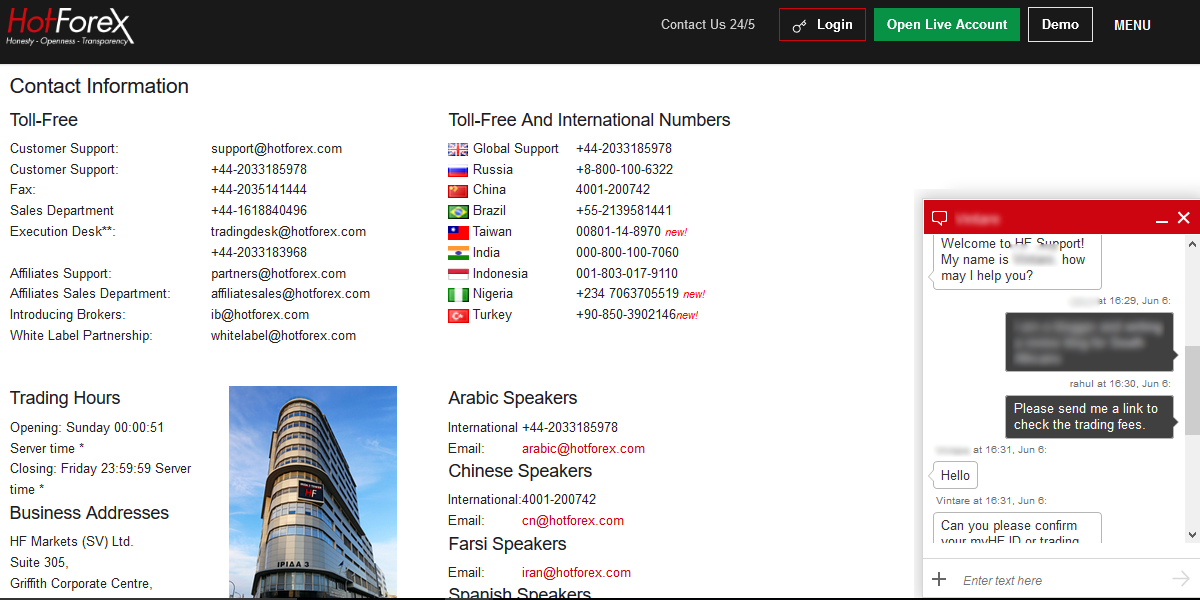Click Sales Department number +44-1618840496

click(x=259, y=211)
